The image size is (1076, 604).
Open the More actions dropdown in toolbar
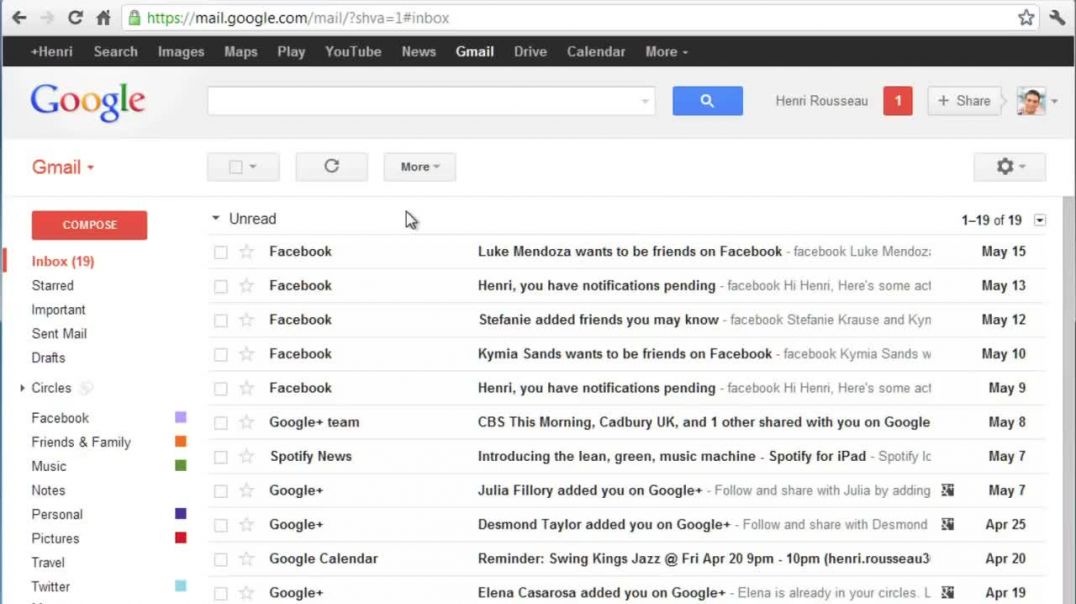coord(419,167)
